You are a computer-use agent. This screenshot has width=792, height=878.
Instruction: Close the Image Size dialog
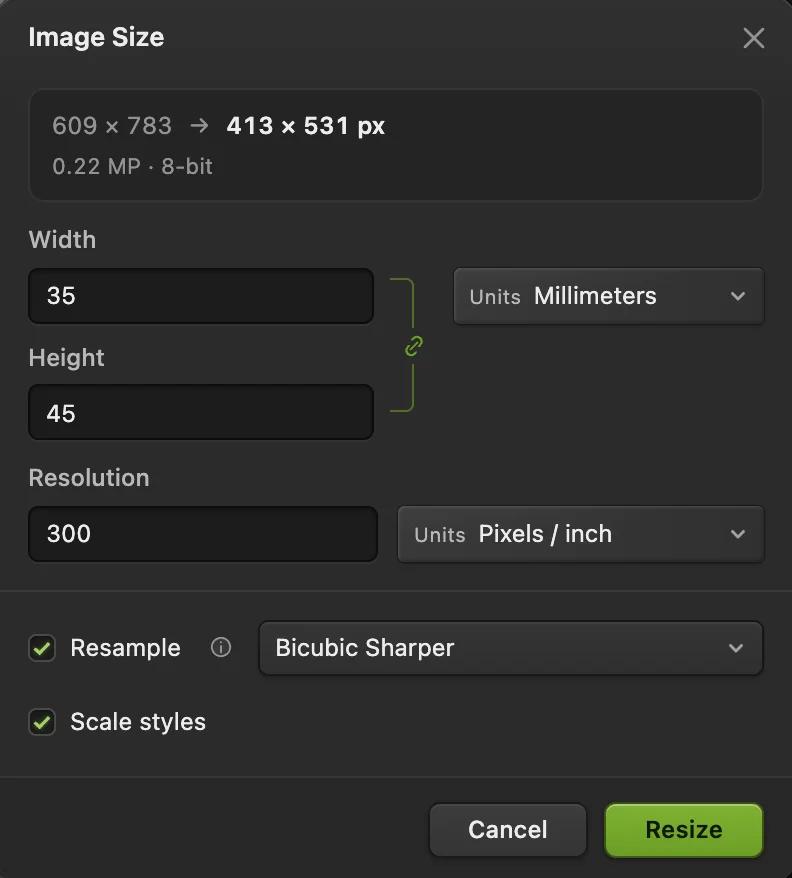click(753, 38)
